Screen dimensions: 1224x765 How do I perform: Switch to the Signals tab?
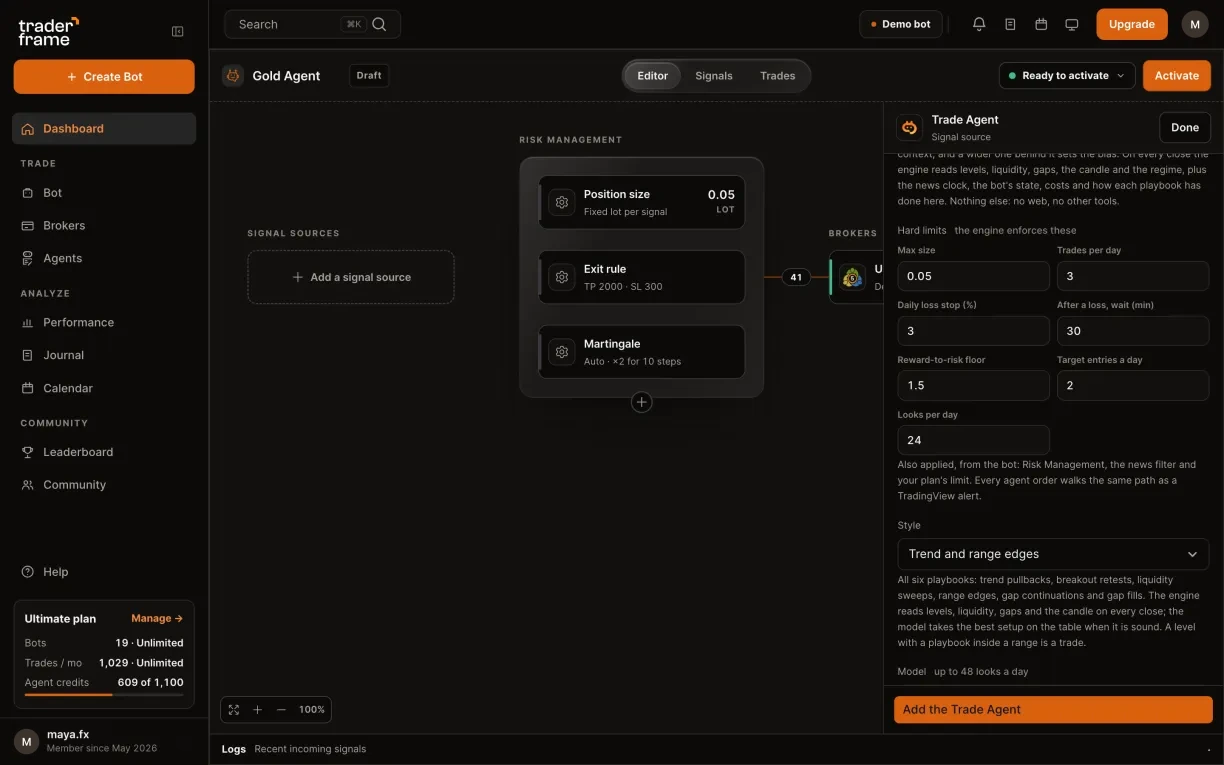click(x=714, y=76)
